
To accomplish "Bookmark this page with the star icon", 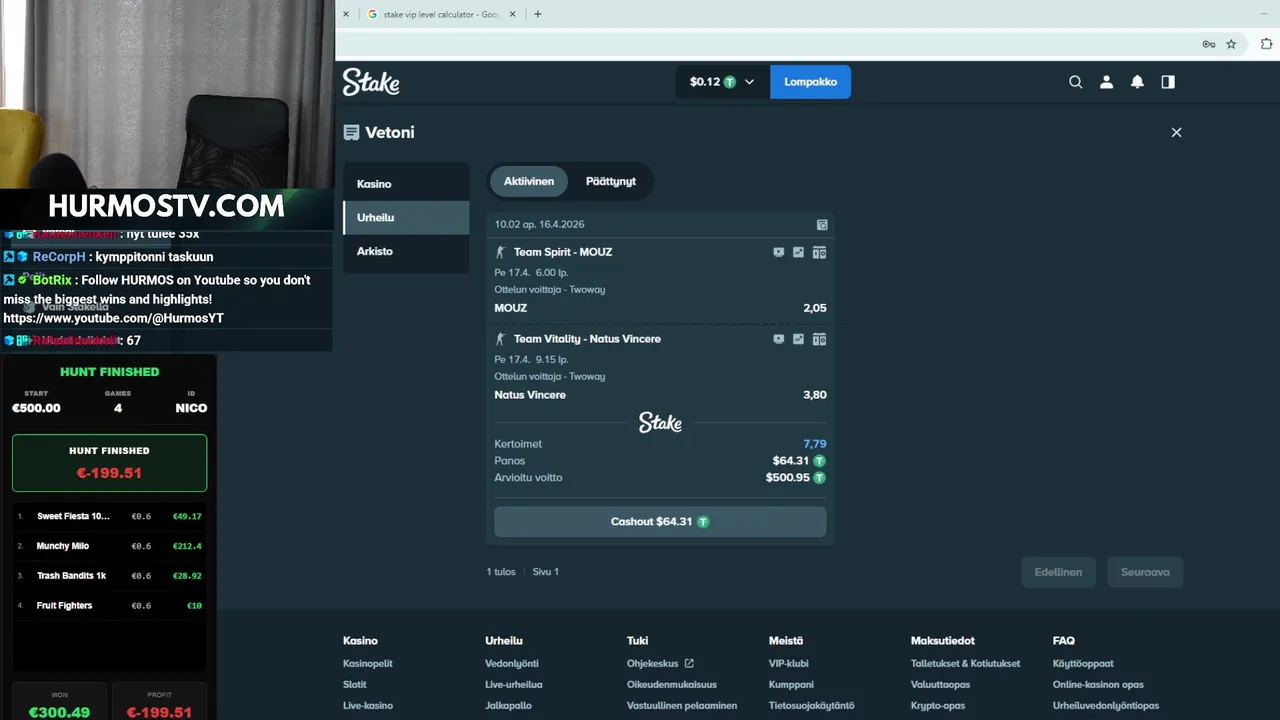I will coord(1231,44).
